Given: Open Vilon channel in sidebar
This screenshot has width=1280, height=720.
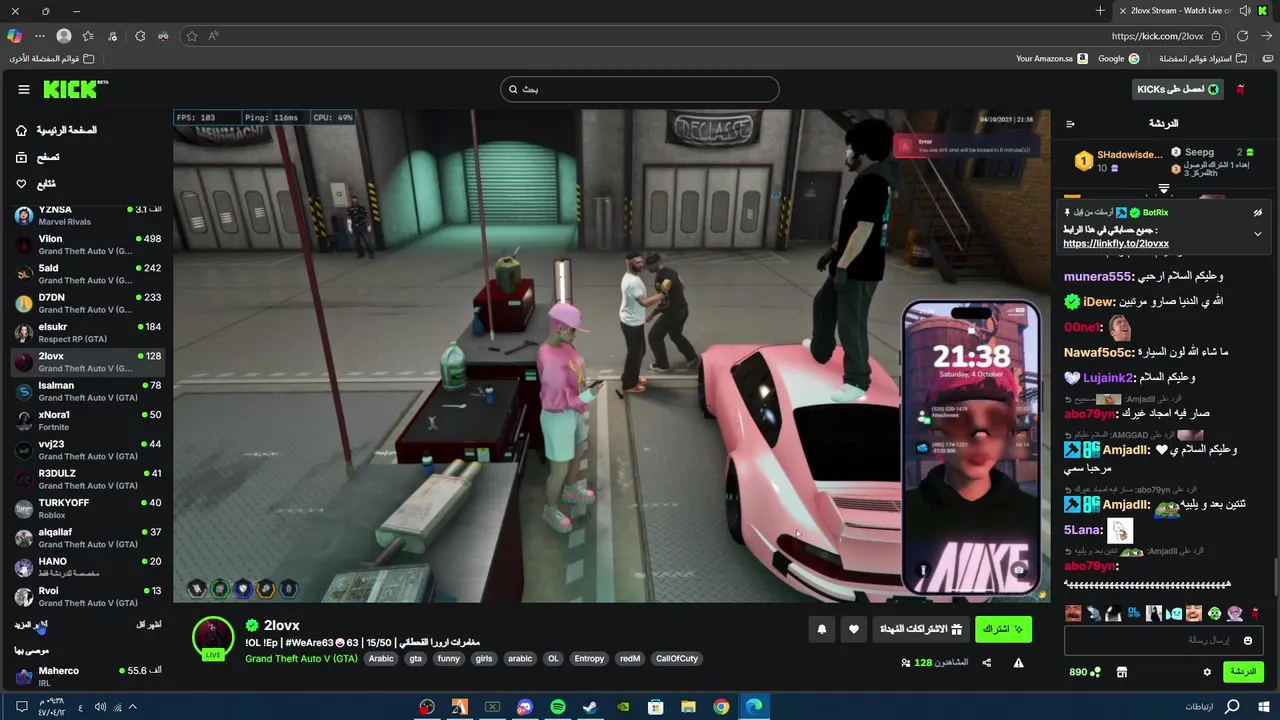Looking at the screenshot, I should (87, 245).
